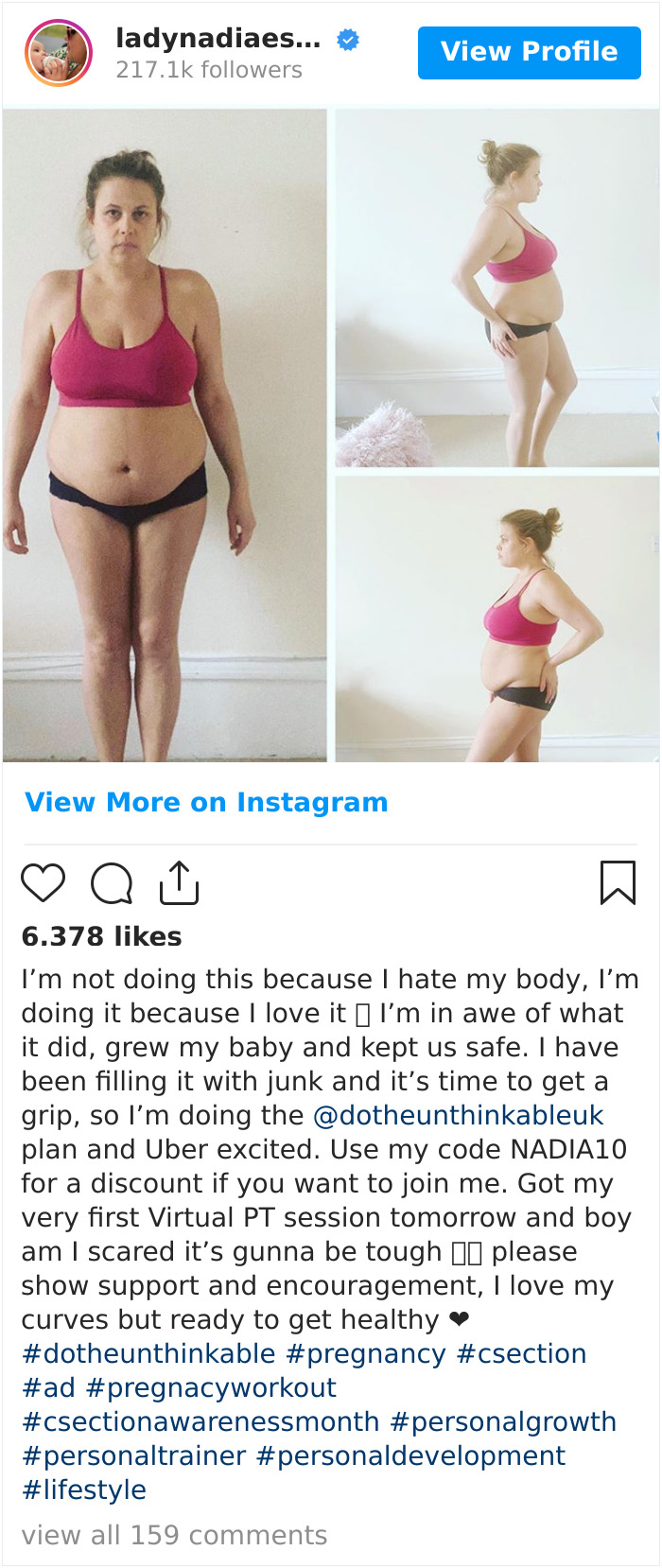Open the @dotheunthinkableuk mention
Image resolution: width=662 pixels, height=1568 pixels.
(458, 1115)
